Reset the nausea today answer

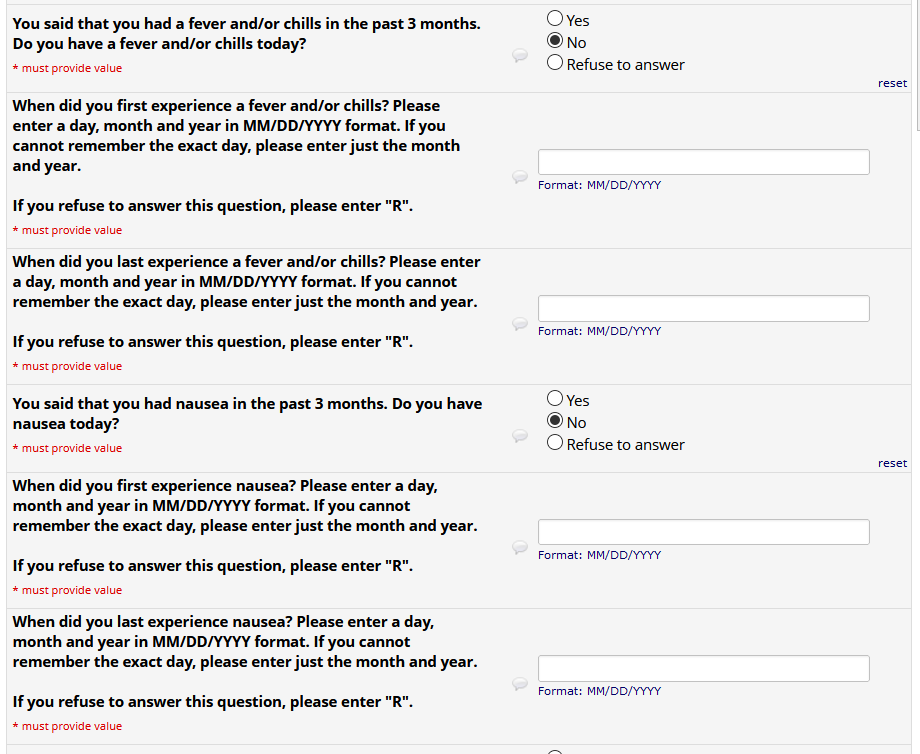point(892,463)
